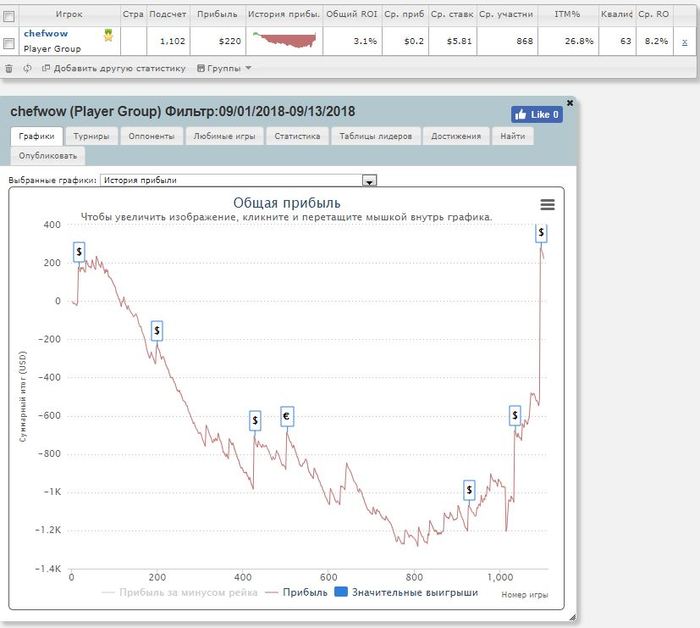700x628 pixels.
Task: Sort by the Прибыль column header
Action: 217,14
